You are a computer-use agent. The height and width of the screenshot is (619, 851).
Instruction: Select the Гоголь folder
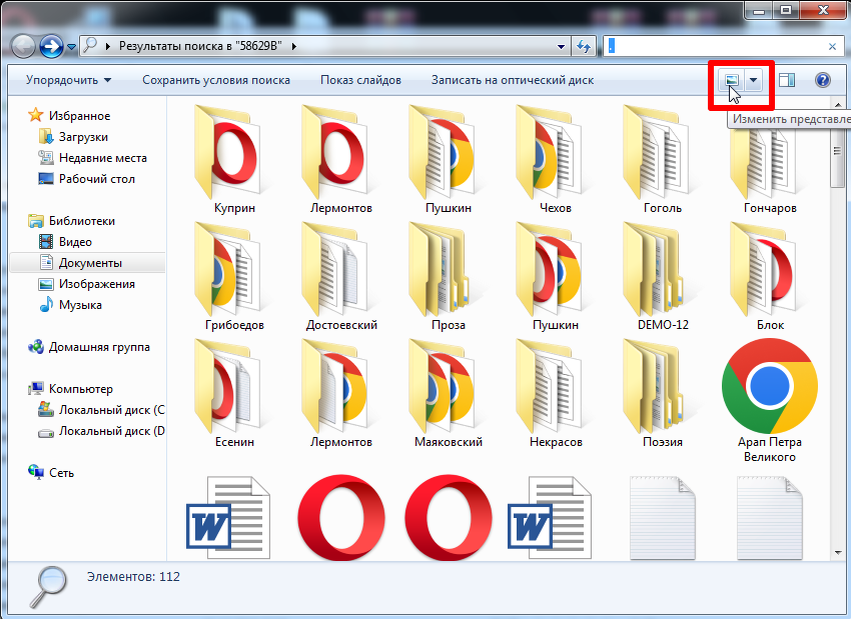tap(662, 159)
